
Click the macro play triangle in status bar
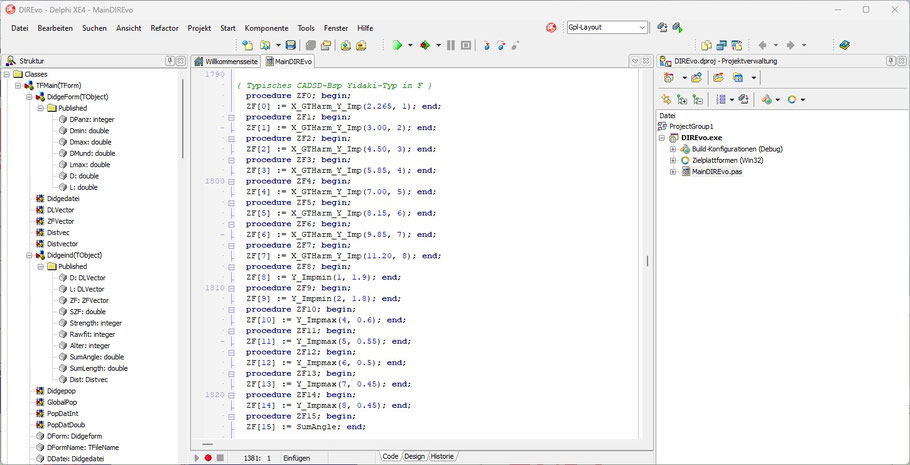(196, 457)
